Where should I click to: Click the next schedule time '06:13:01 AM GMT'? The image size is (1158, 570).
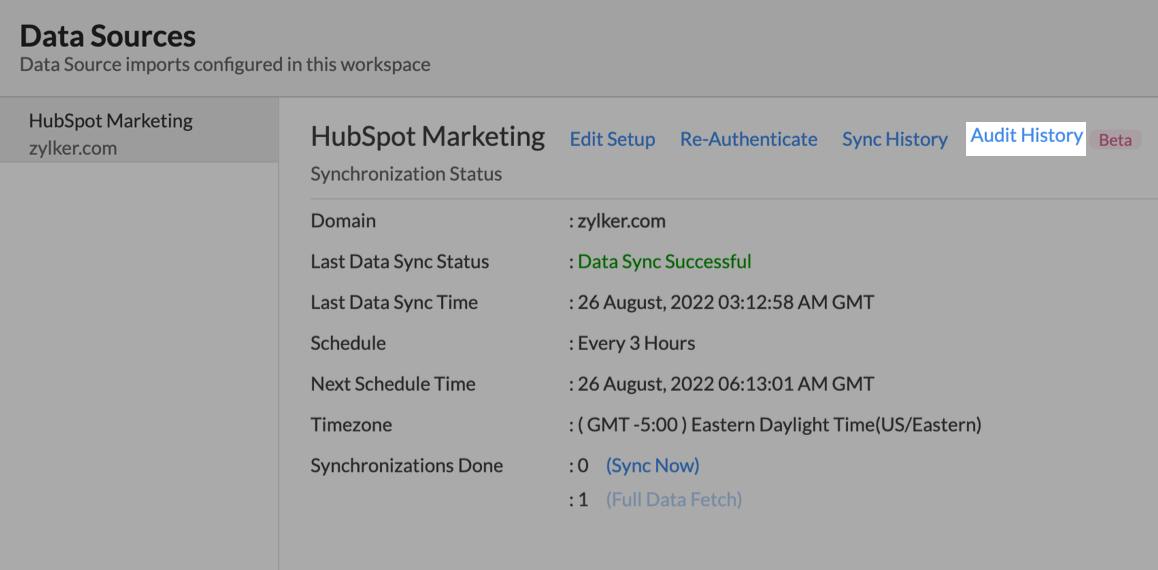coord(796,385)
